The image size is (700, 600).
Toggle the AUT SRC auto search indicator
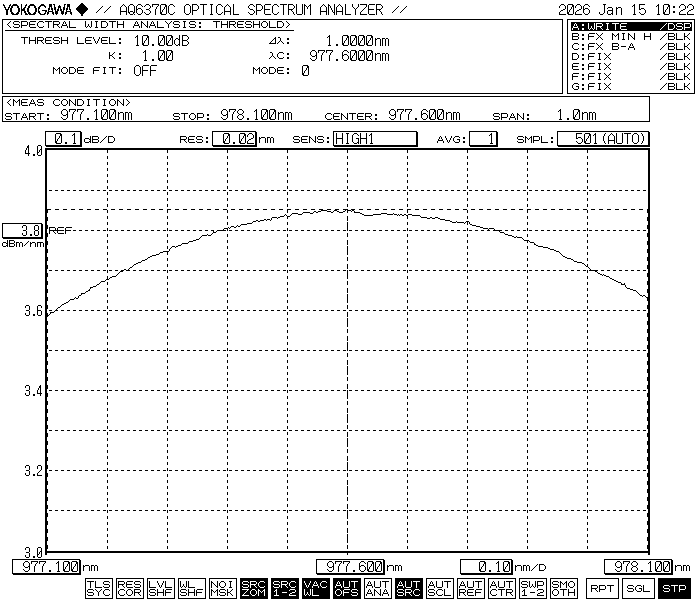click(409, 589)
